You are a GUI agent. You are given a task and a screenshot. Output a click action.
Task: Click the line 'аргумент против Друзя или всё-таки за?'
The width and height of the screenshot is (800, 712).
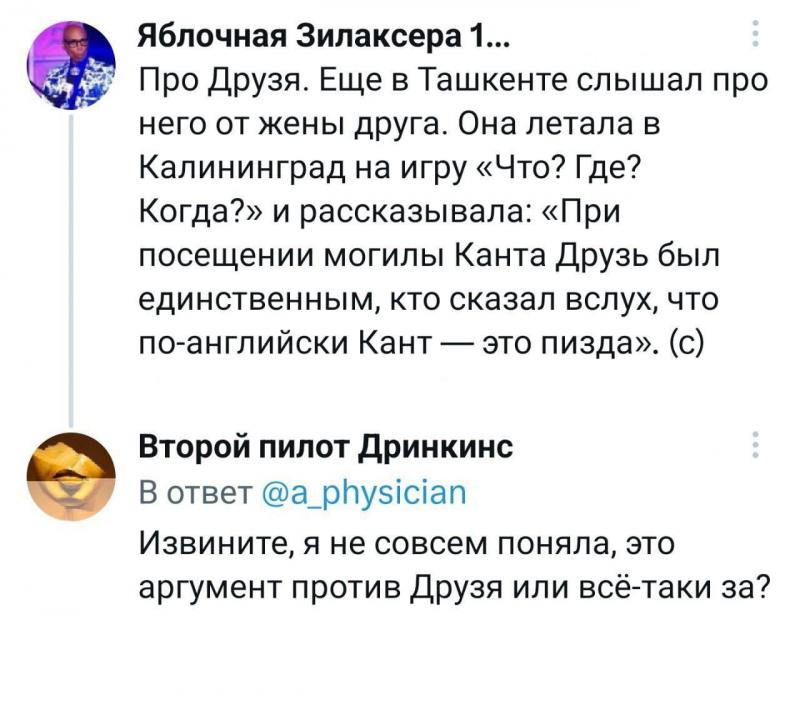coord(454,588)
